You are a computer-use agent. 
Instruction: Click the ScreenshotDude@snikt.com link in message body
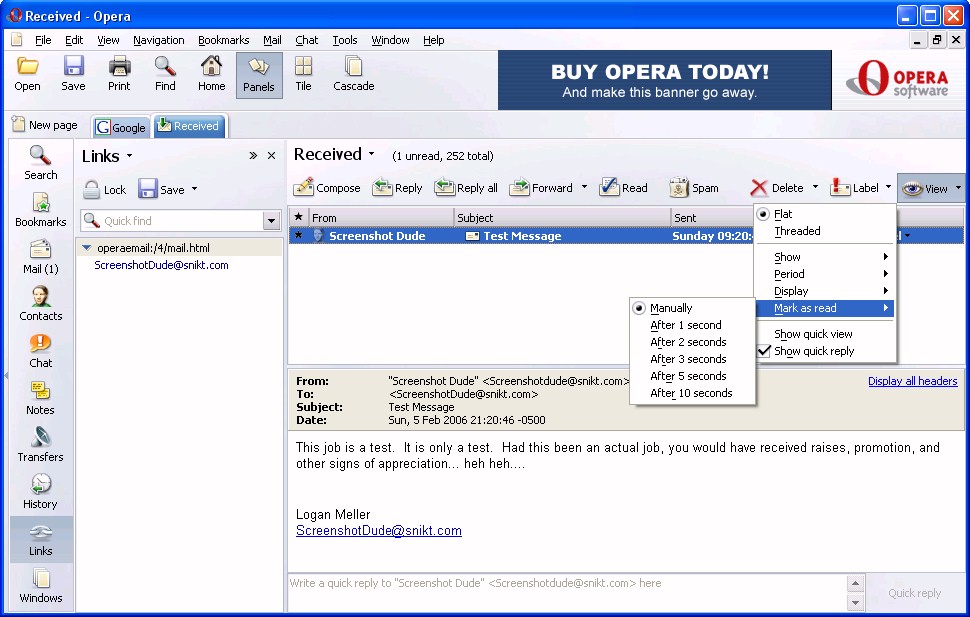(x=378, y=531)
